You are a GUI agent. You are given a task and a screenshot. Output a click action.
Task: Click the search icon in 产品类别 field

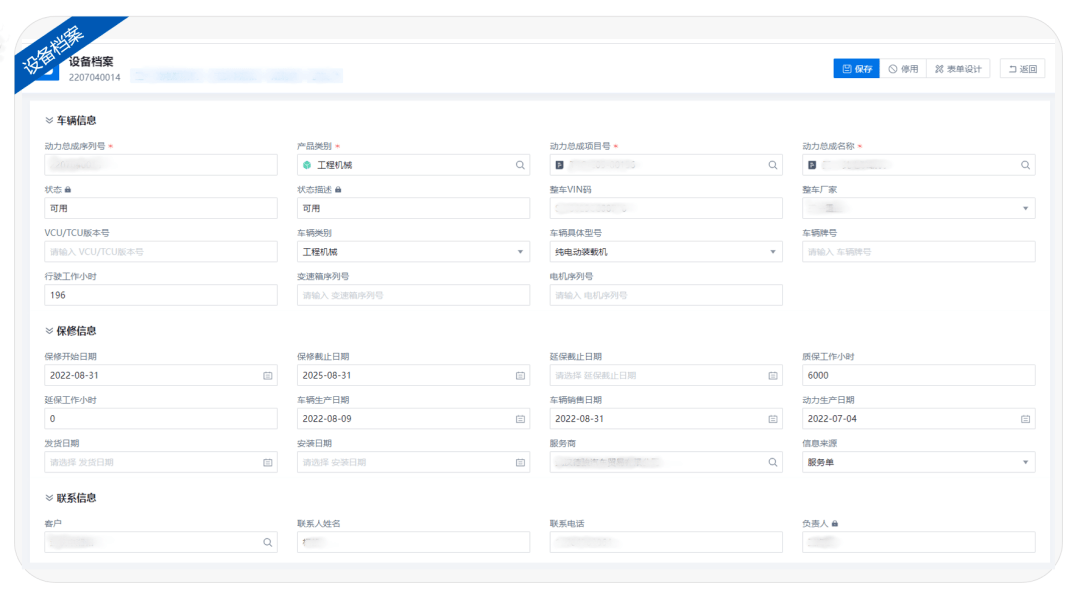pos(520,165)
